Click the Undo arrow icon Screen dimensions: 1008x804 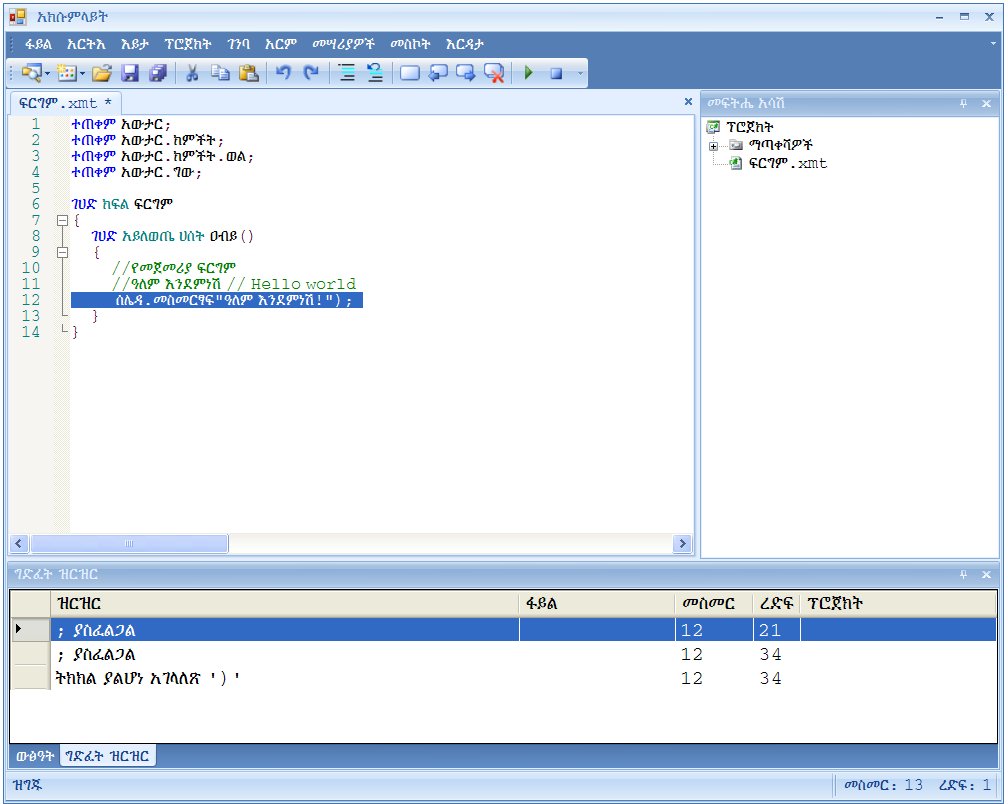283,73
